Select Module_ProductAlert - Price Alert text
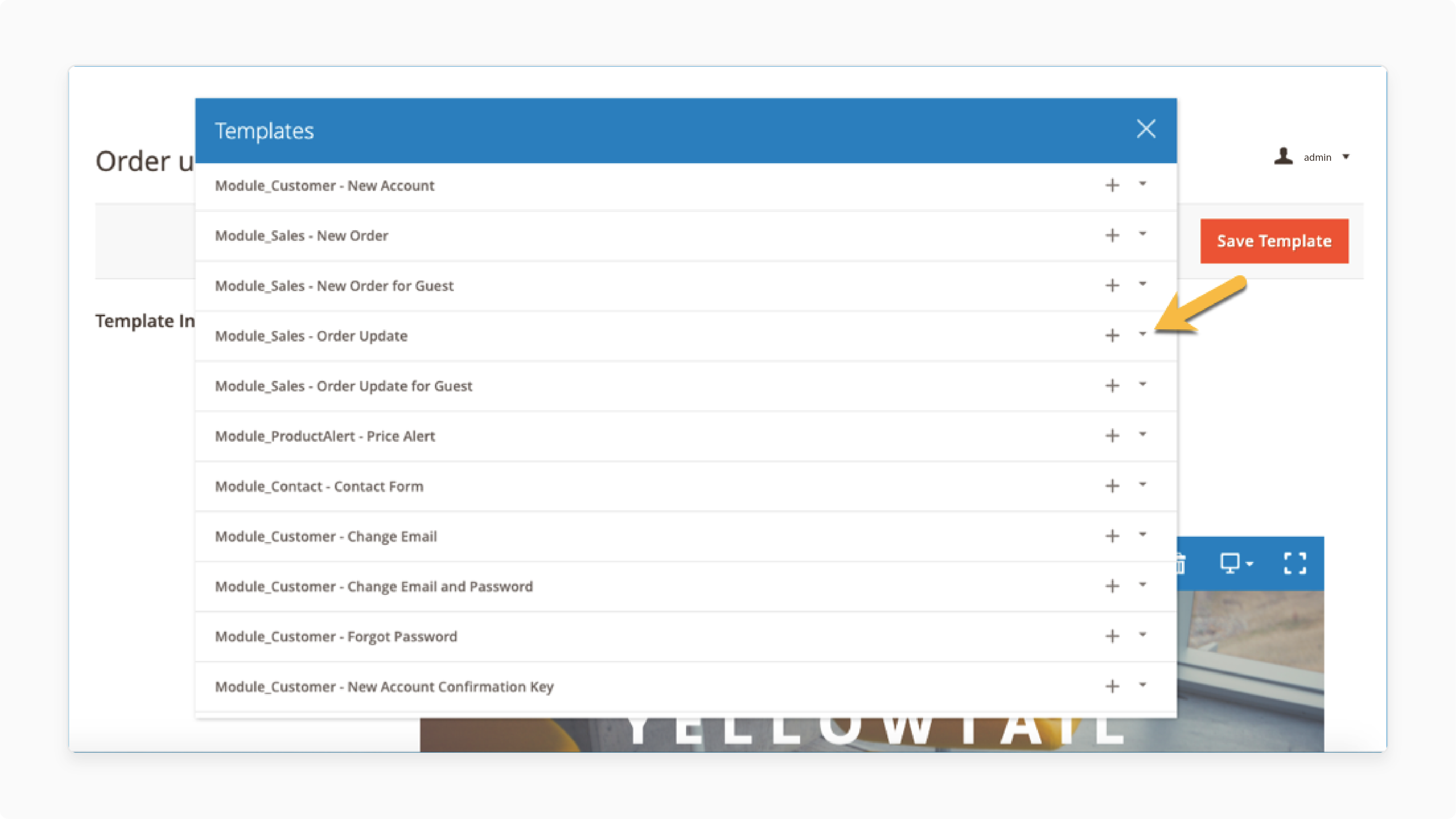This screenshot has width=1456, height=819. point(325,436)
